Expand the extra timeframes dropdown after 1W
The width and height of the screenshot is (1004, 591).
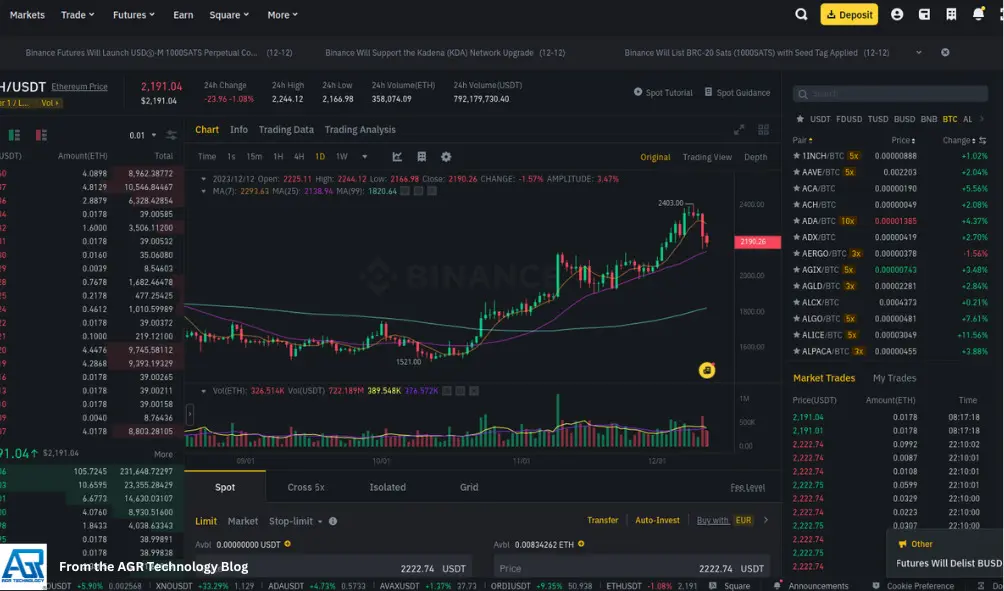[x=363, y=157]
